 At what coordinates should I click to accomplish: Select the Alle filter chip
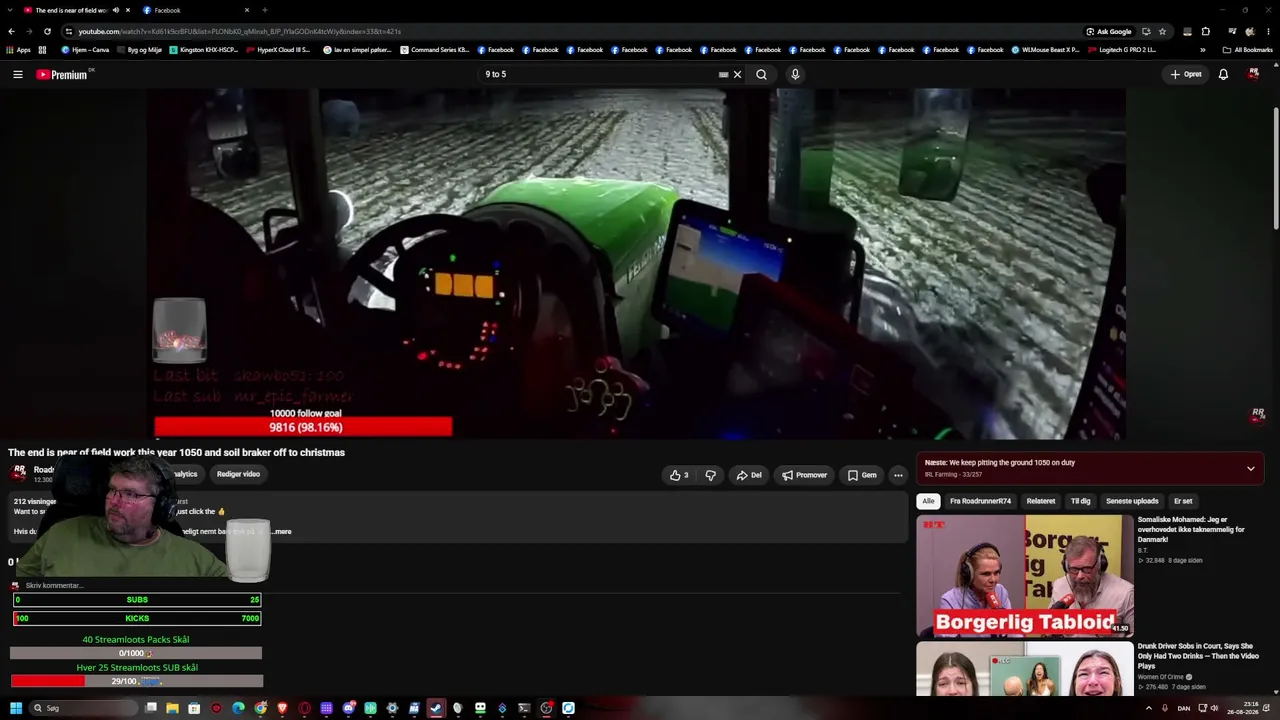click(928, 501)
